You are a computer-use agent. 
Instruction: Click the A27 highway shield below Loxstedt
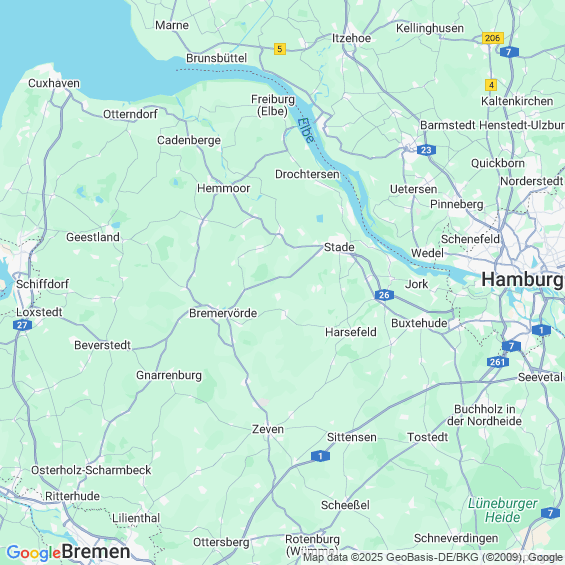point(22,325)
